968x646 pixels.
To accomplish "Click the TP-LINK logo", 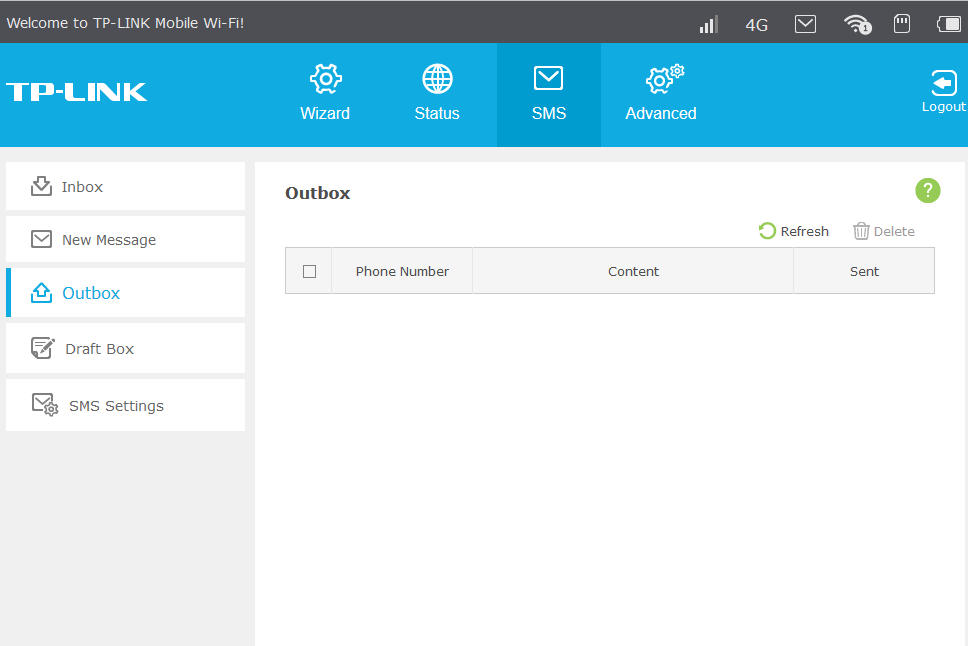I will [x=77, y=92].
